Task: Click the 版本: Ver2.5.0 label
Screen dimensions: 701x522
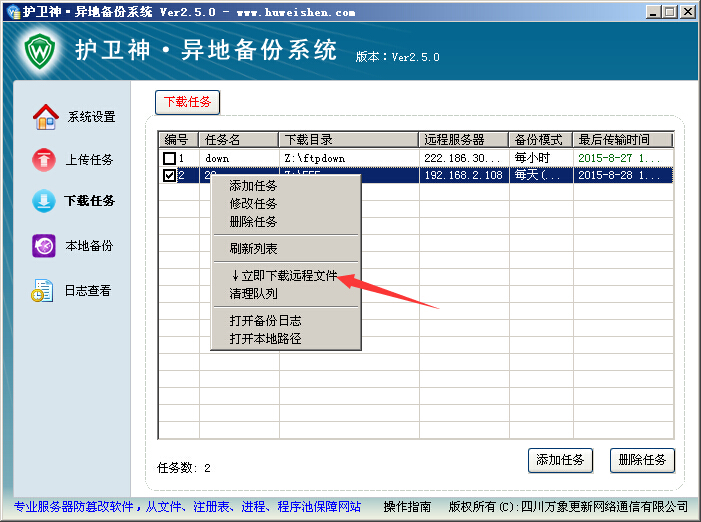Action: click(x=397, y=57)
